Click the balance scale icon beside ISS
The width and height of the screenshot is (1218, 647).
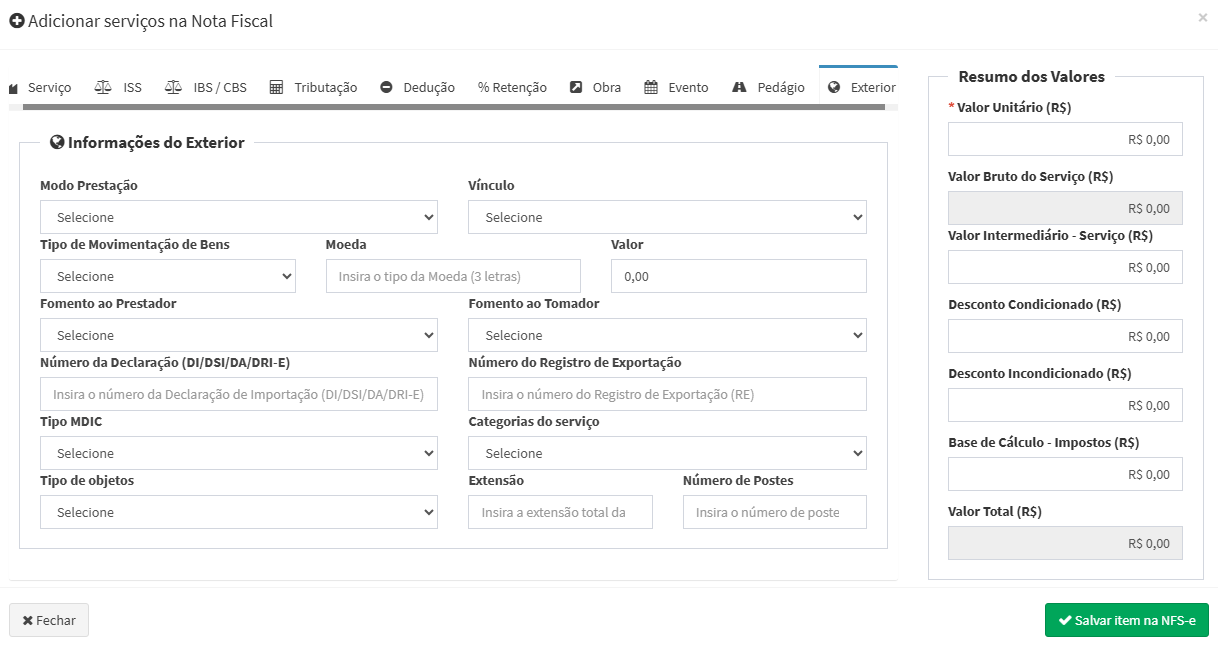pyautogui.click(x=103, y=87)
